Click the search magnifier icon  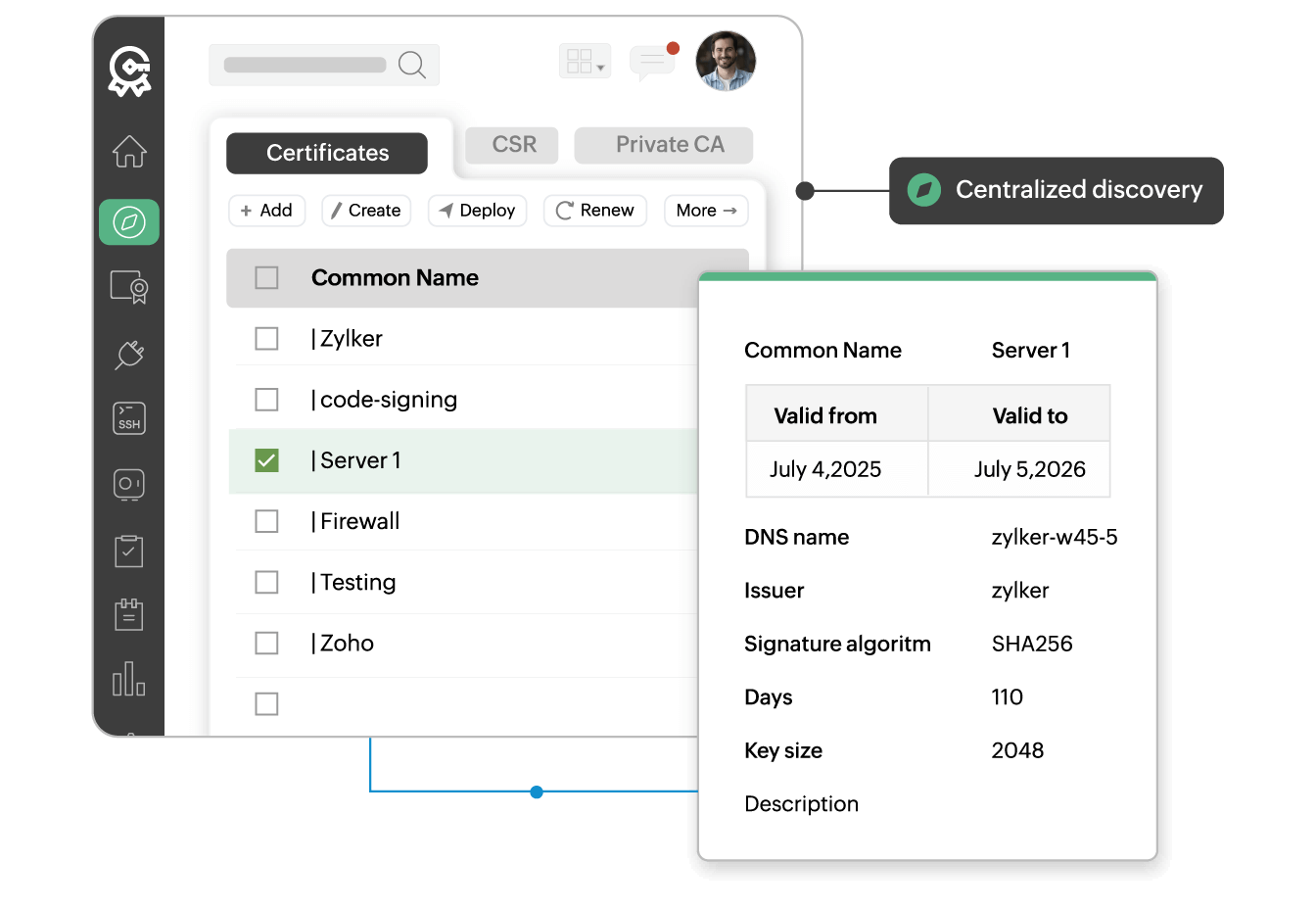[412, 65]
